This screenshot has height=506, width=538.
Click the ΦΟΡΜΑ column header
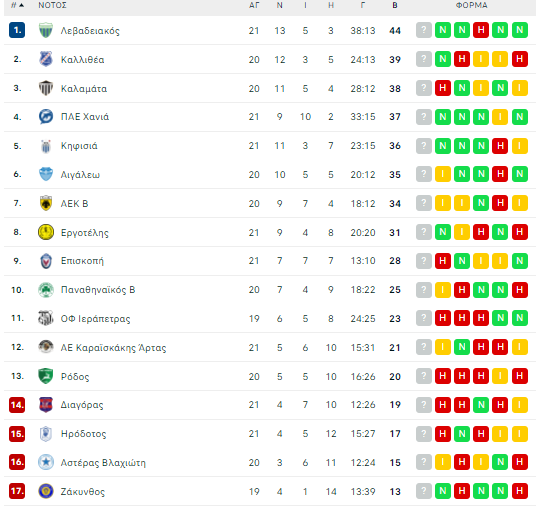point(471,5)
